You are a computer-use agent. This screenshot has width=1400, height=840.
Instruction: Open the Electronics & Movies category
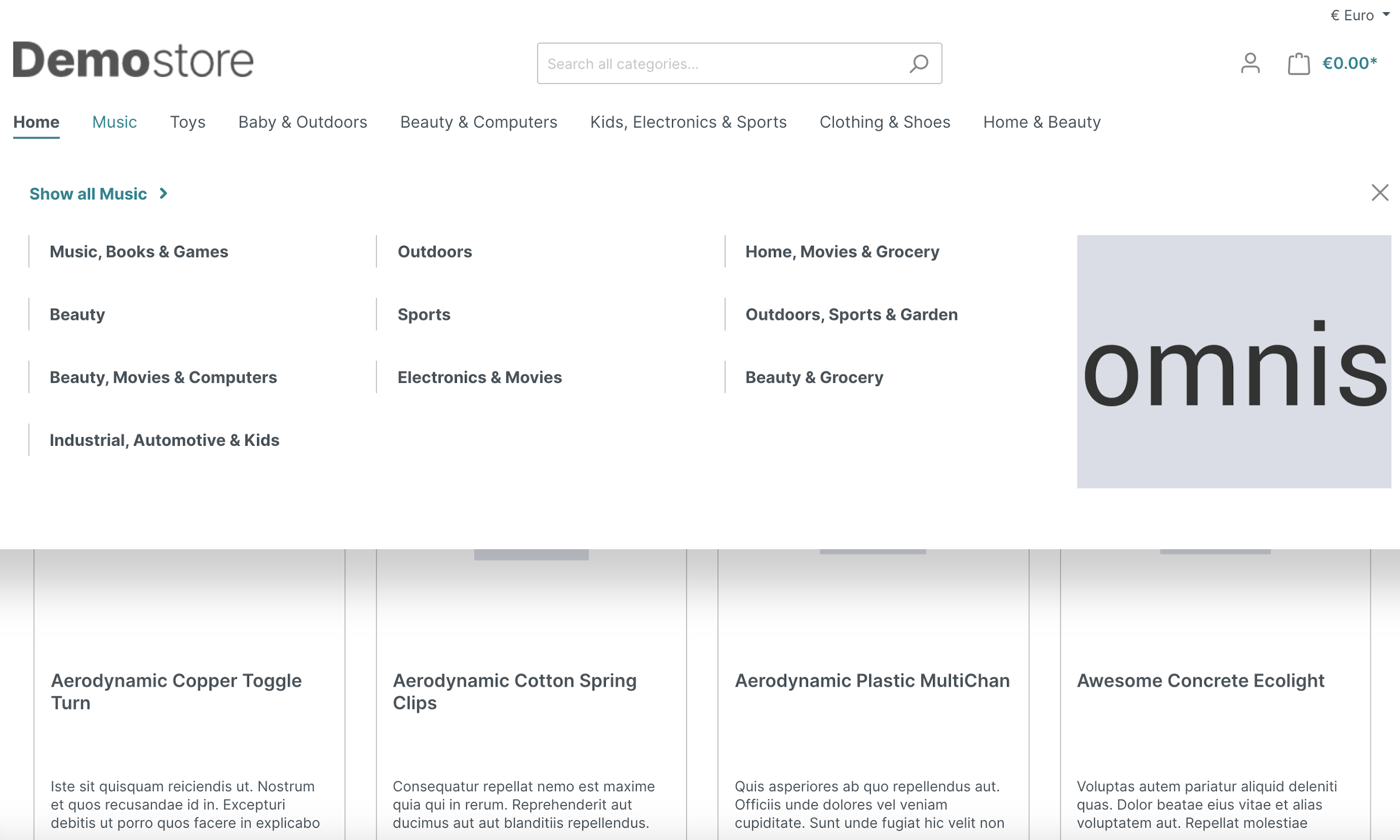click(479, 377)
